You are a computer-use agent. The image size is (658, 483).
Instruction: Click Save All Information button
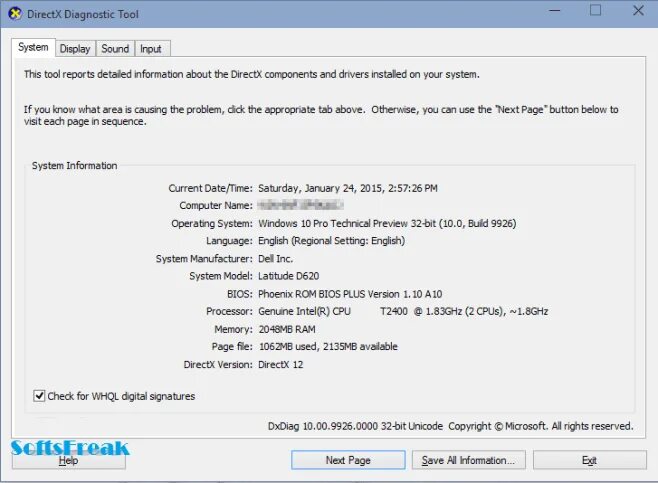click(x=468, y=460)
